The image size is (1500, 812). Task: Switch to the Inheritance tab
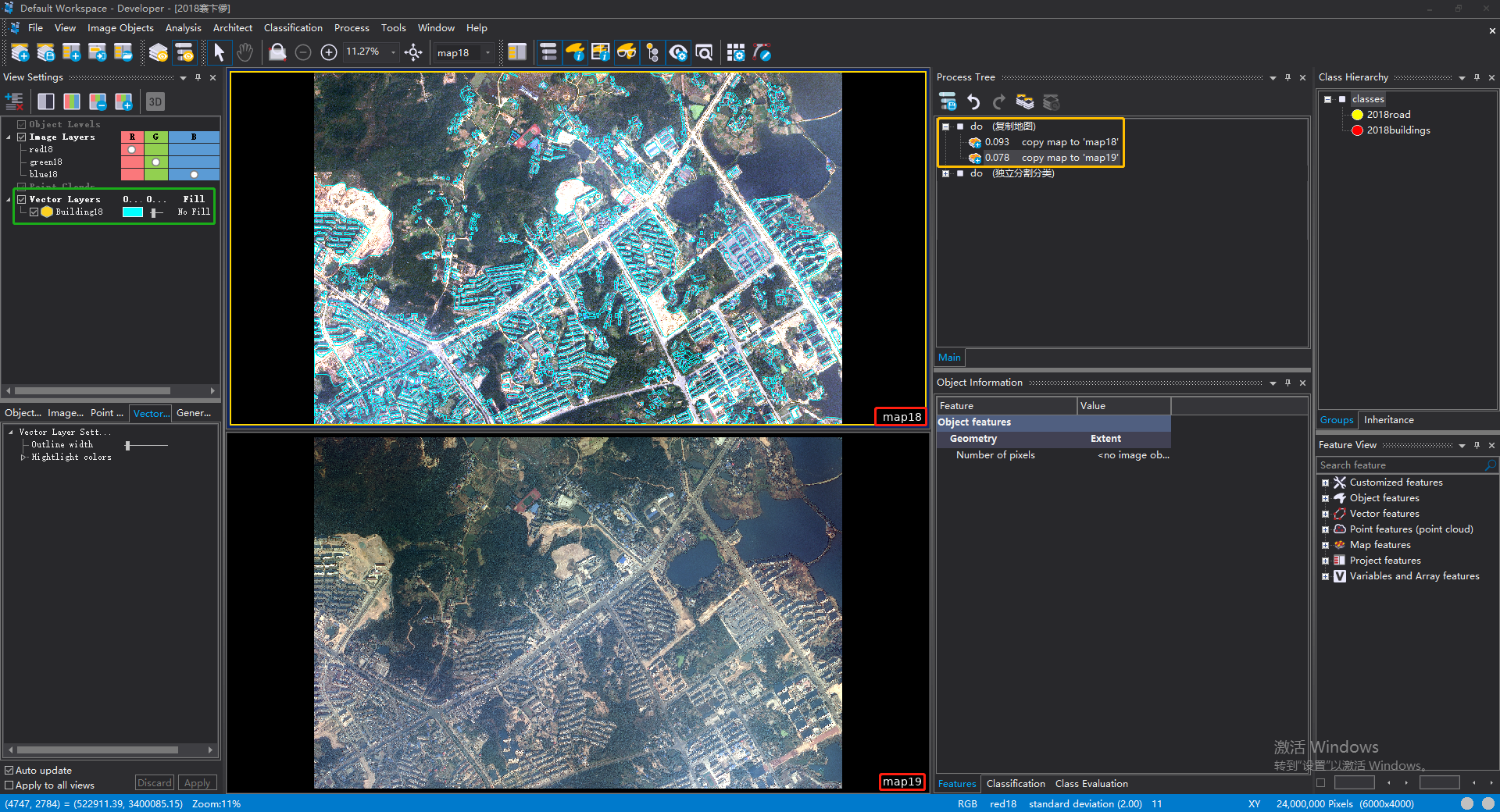(1388, 420)
